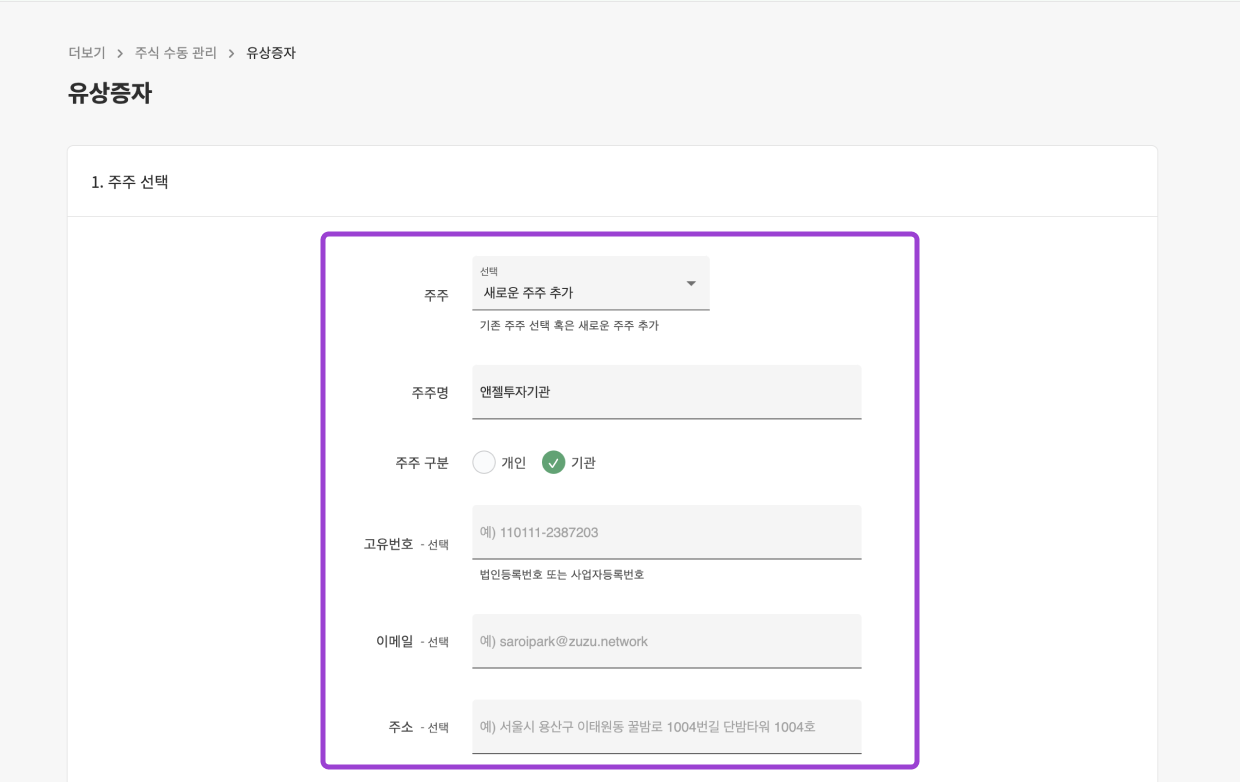Go to 주식 수동 관리 breadcrumb
This screenshot has height=782, width=1240.
point(176,53)
